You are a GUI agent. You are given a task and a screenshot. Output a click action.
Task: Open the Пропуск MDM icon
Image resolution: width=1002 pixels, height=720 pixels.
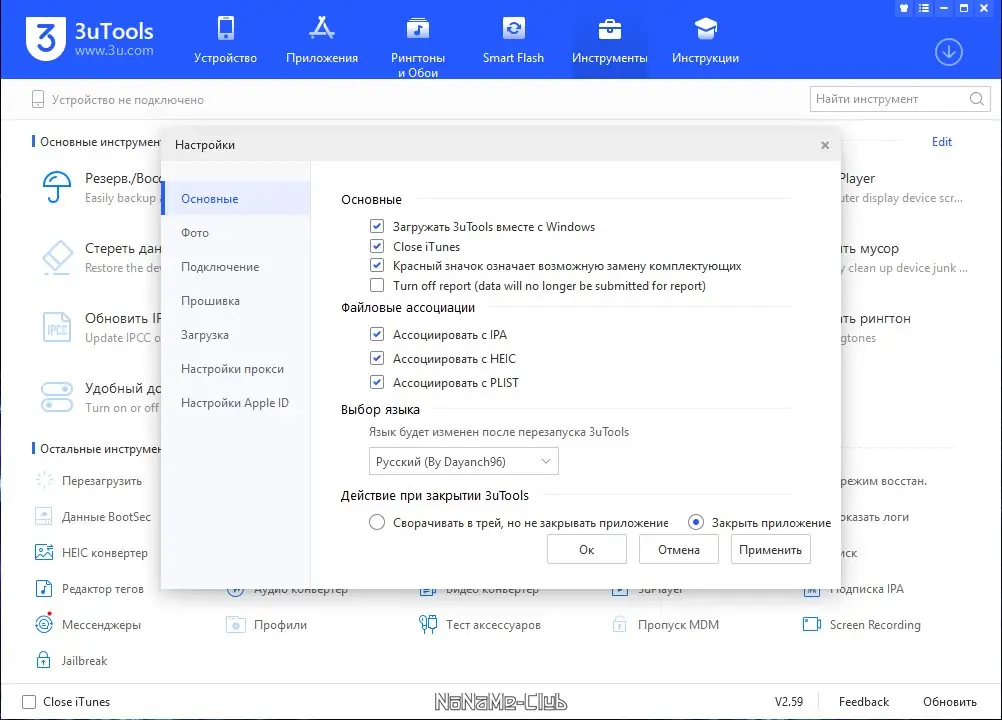click(619, 624)
